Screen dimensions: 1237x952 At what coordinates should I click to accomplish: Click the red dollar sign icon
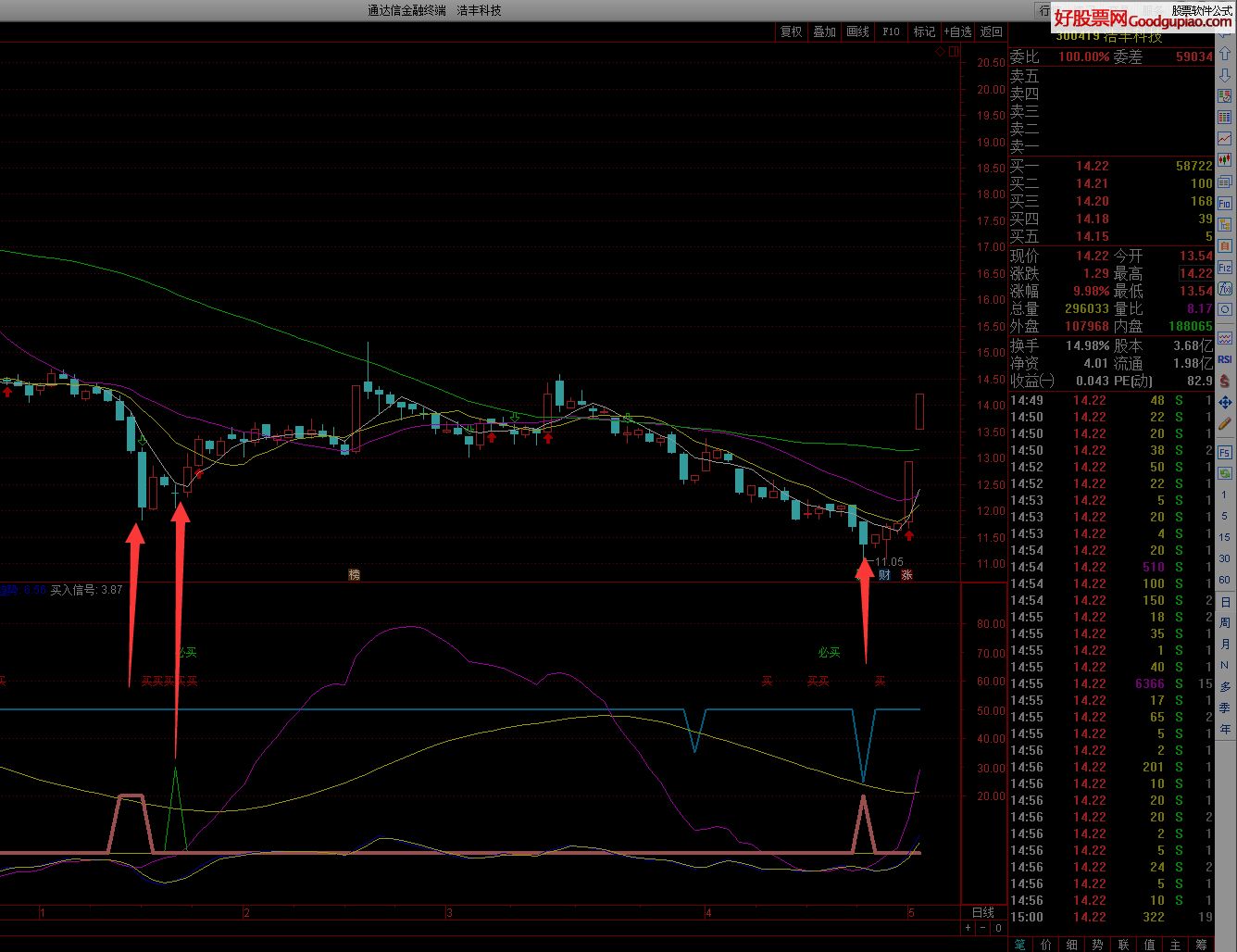coord(1225,381)
